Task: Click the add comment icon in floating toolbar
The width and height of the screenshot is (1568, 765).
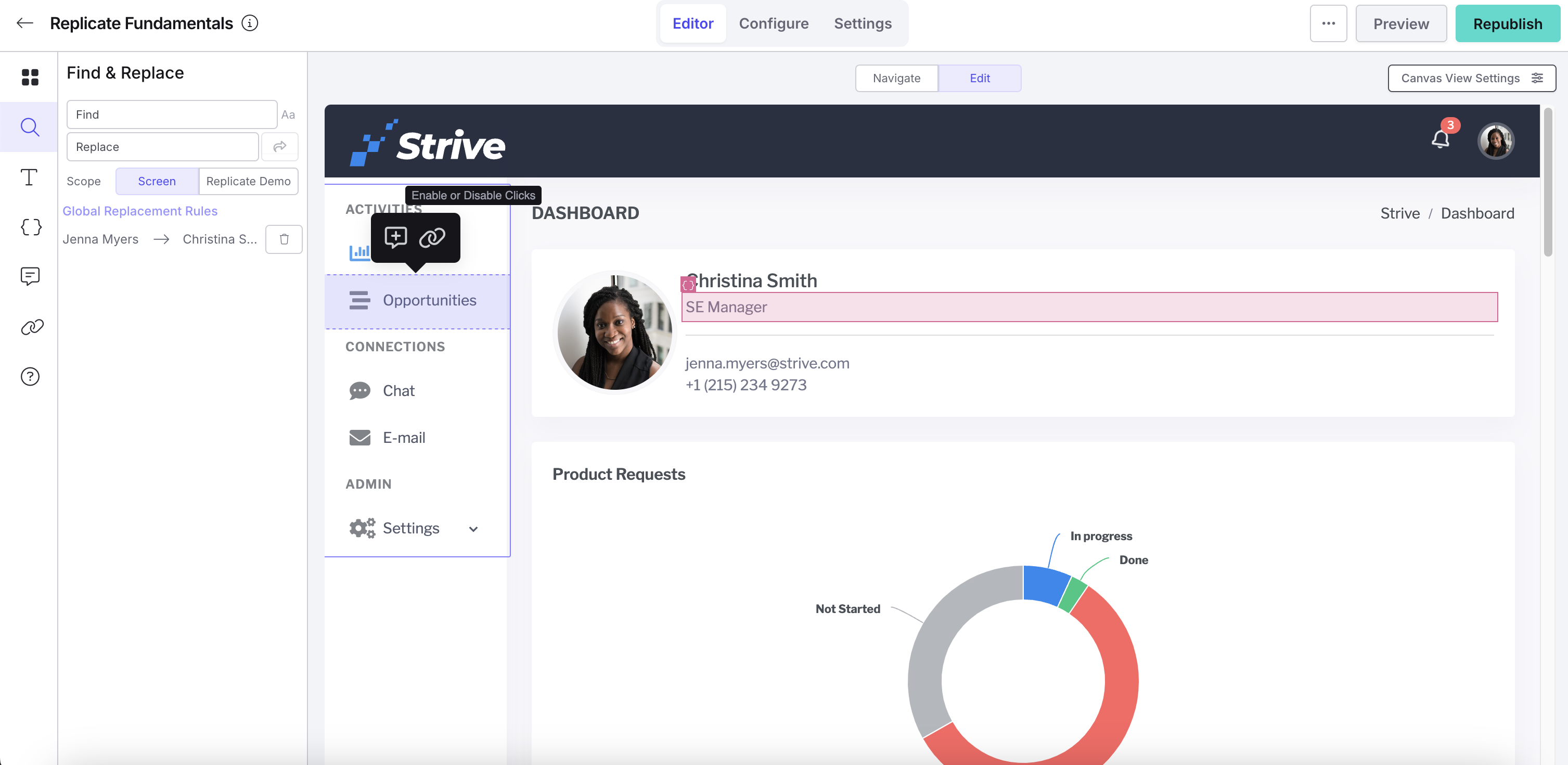Action: click(x=396, y=237)
